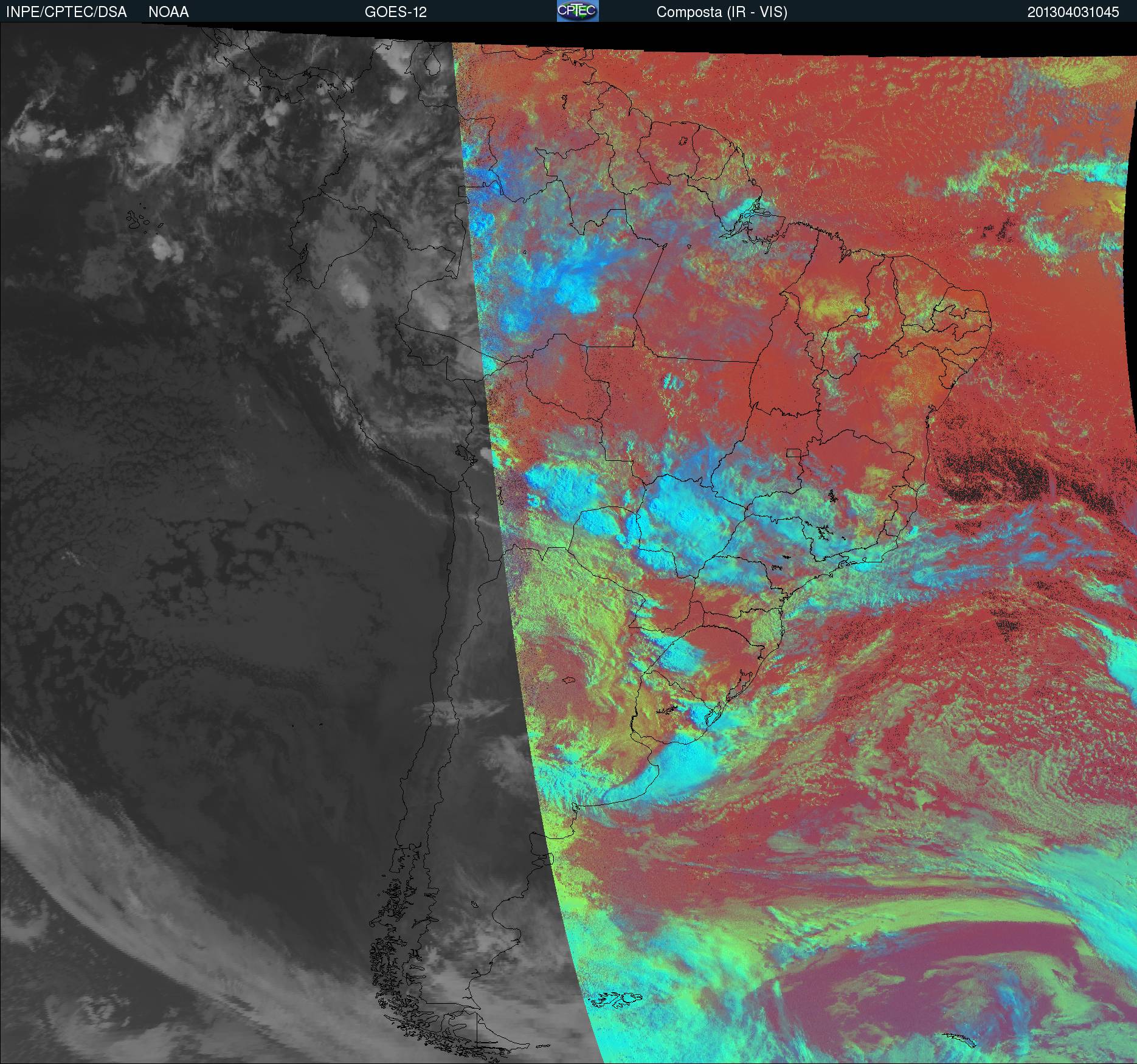Click the GOES-12 satellite label
Screen dimensions: 1137x1064
pyautogui.click(x=395, y=12)
